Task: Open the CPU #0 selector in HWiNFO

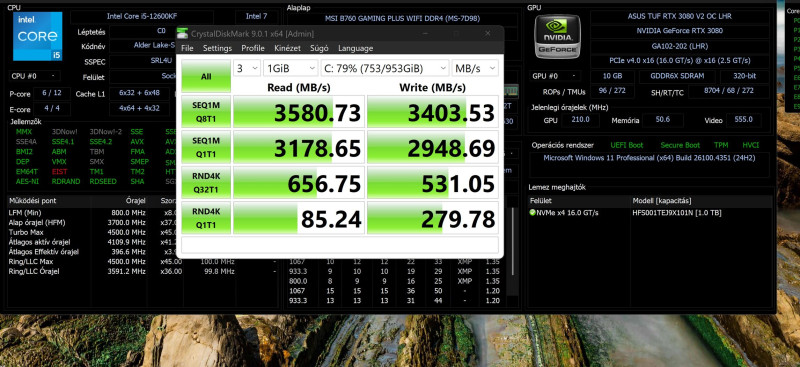Action: click(x=35, y=76)
